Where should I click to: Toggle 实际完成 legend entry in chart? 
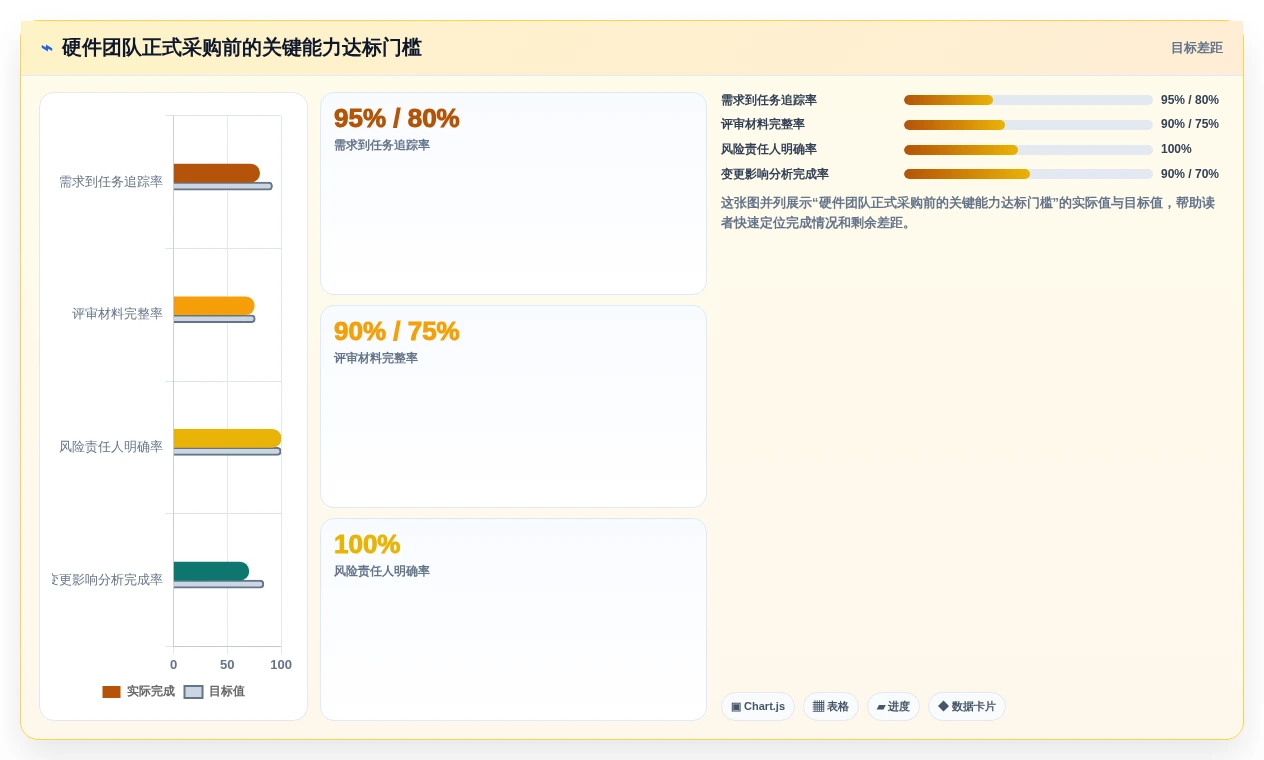pos(138,691)
